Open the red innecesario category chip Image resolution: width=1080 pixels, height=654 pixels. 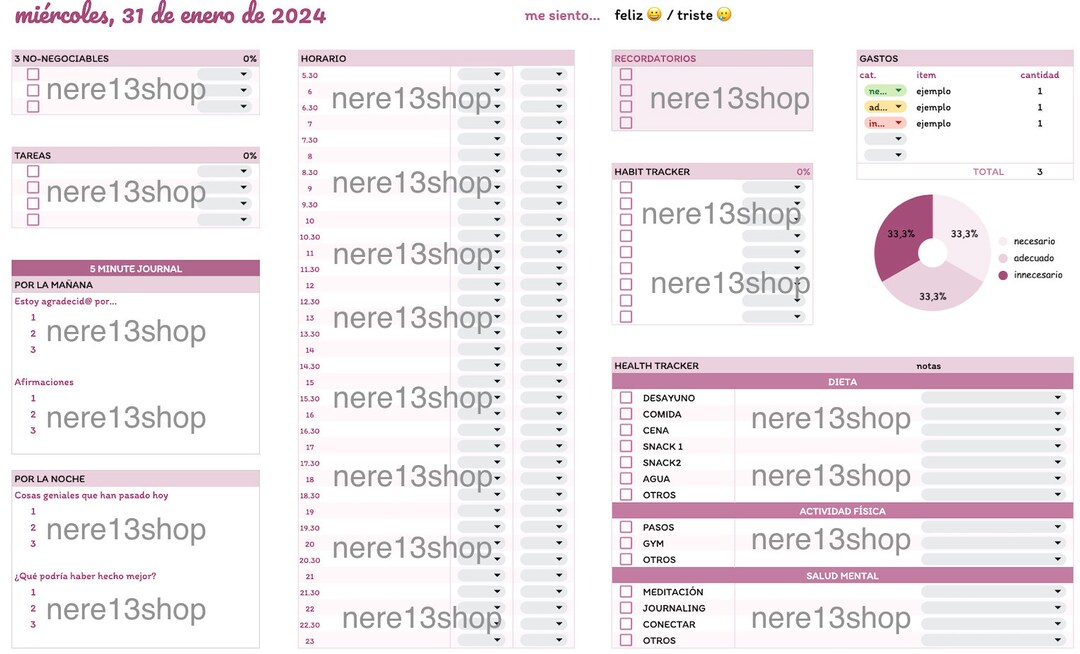(x=885, y=123)
